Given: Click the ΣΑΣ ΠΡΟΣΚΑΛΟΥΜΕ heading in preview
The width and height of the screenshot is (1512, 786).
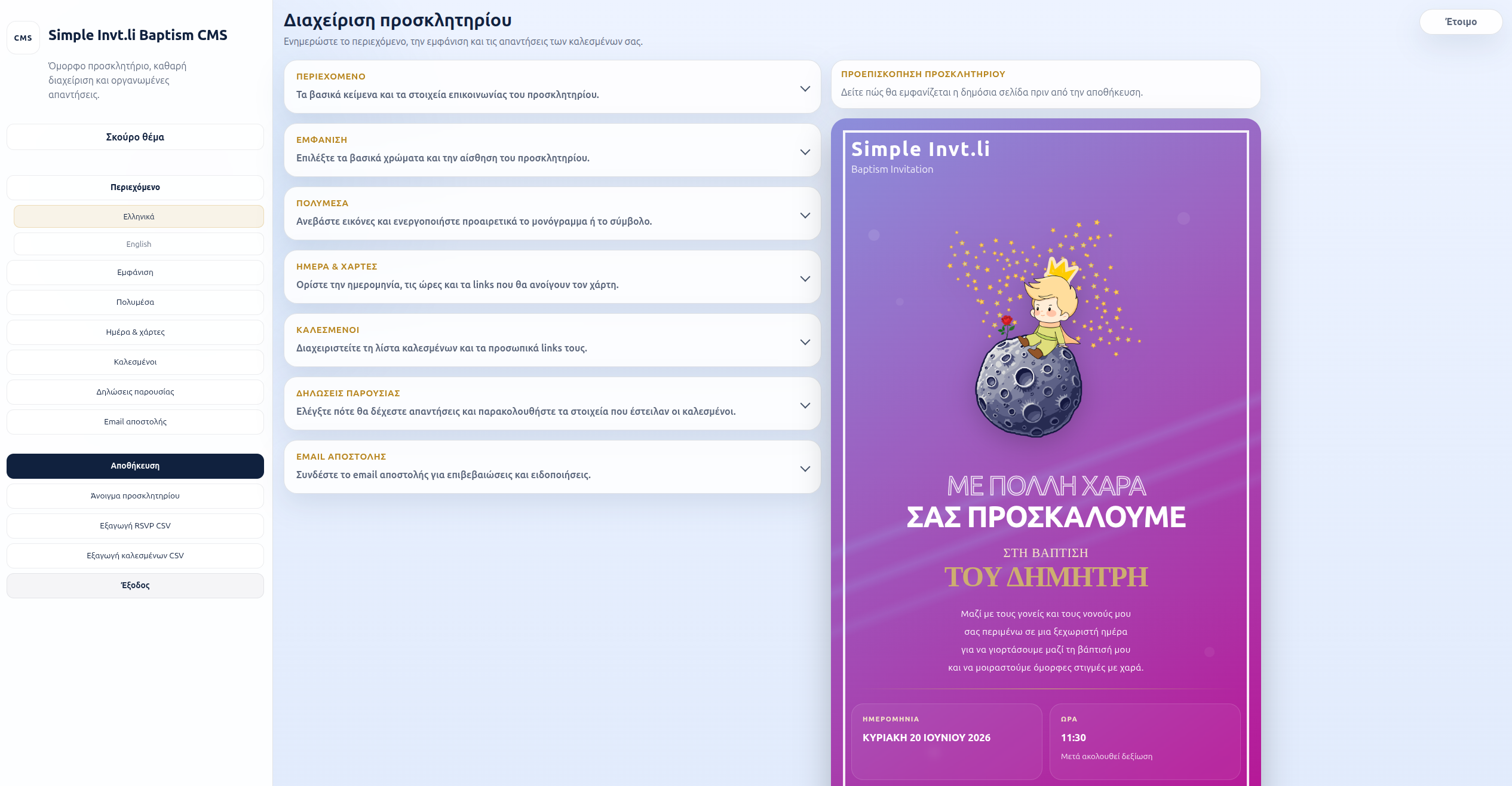Looking at the screenshot, I should 1045,517.
